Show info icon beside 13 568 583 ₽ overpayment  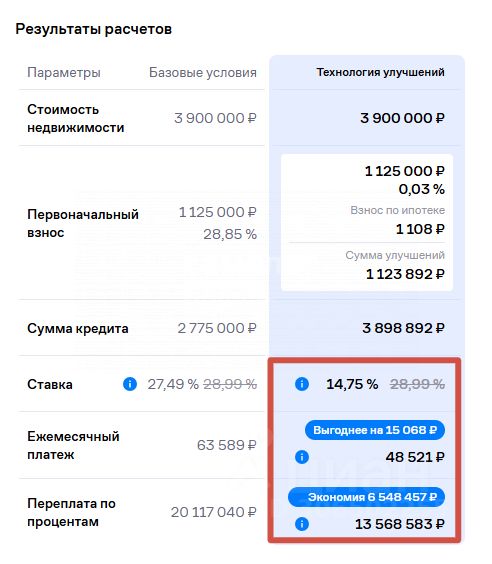[x=302, y=524]
